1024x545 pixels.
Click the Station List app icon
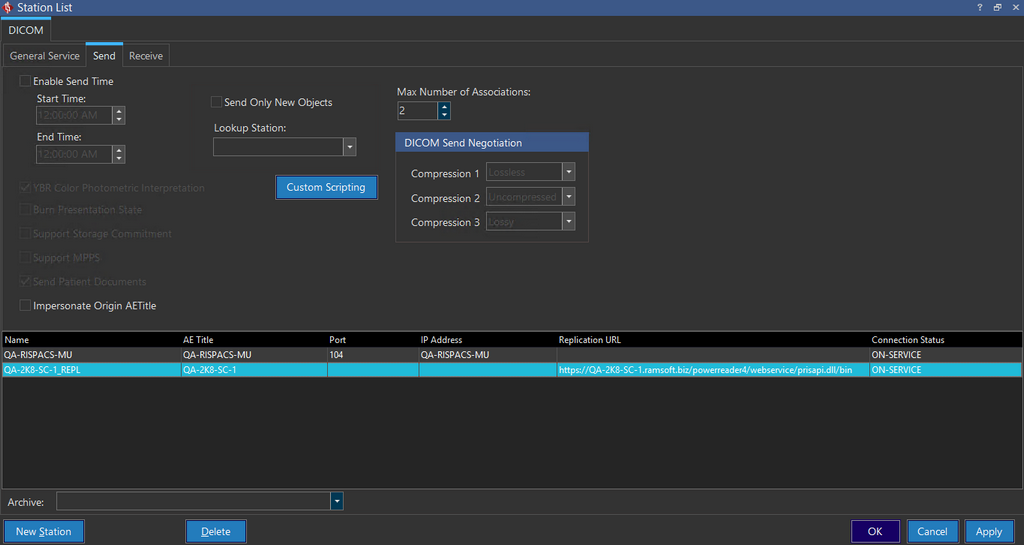[8, 7]
